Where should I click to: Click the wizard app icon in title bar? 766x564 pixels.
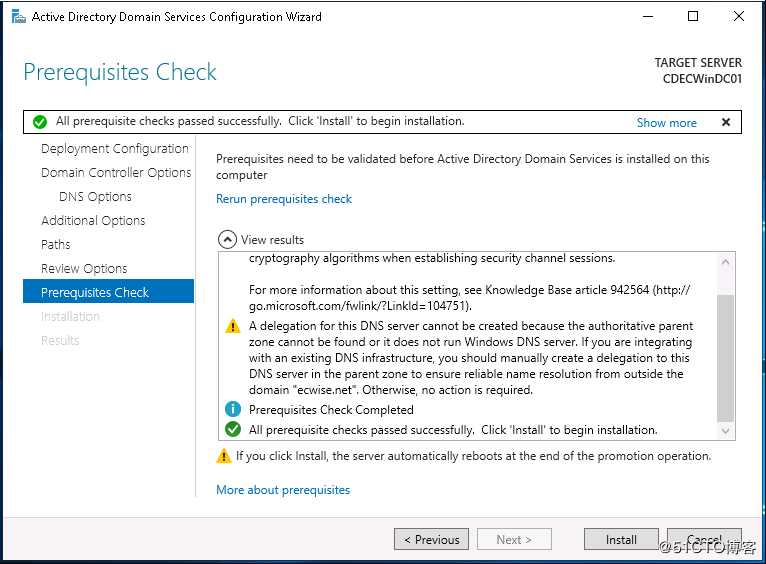pyautogui.click(x=19, y=17)
